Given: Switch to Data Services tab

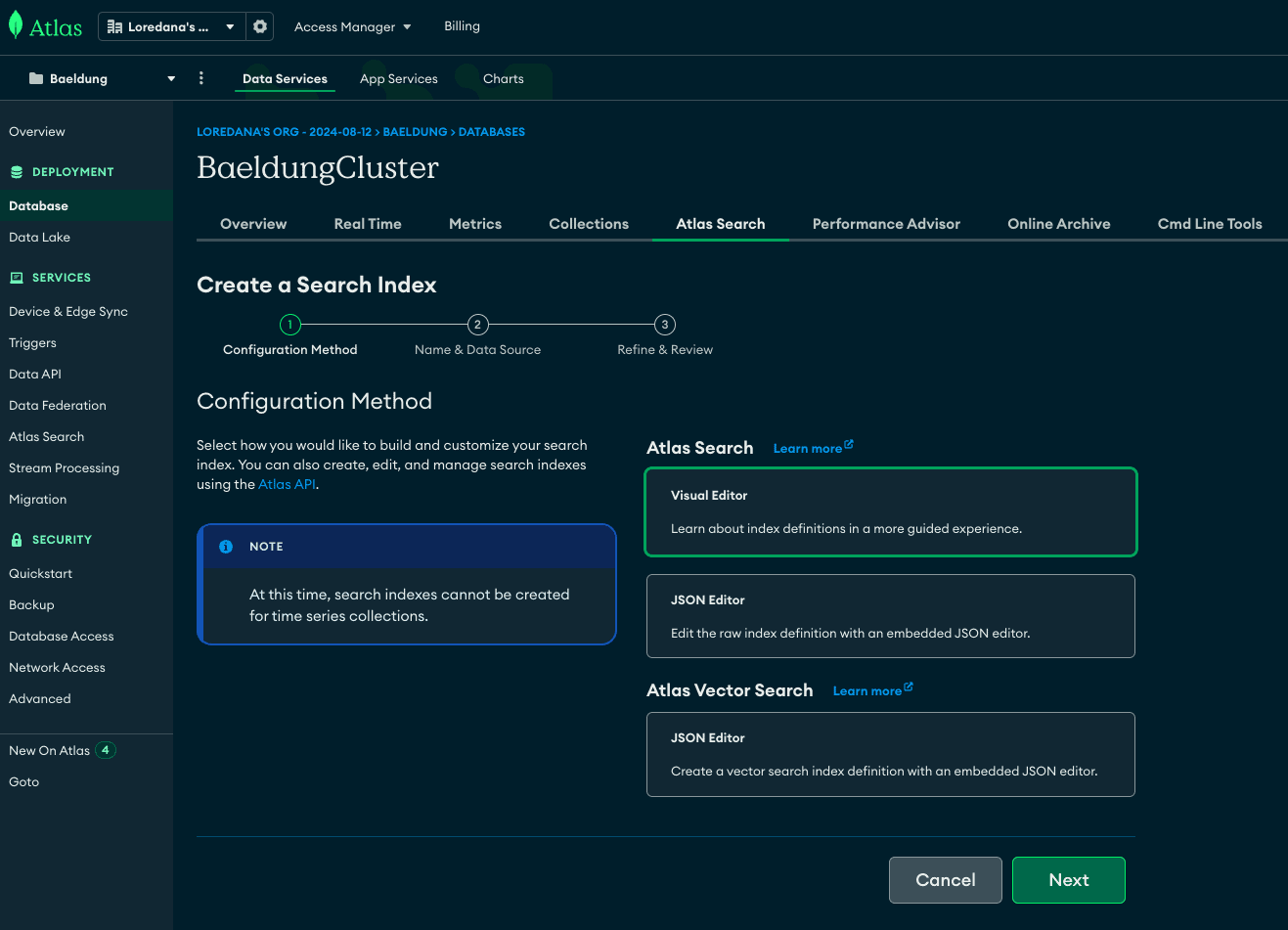Looking at the screenshot, I should coord(285,78).
